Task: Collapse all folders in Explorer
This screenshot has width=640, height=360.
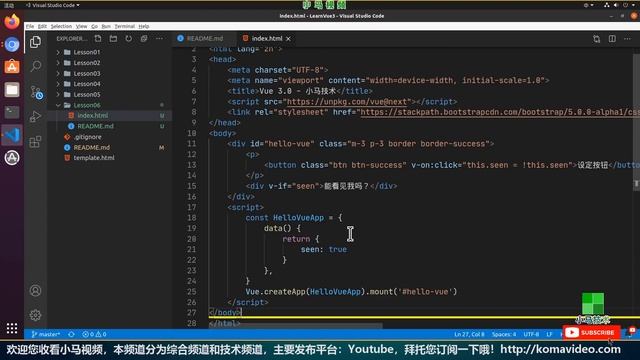Action: (144, 38)
